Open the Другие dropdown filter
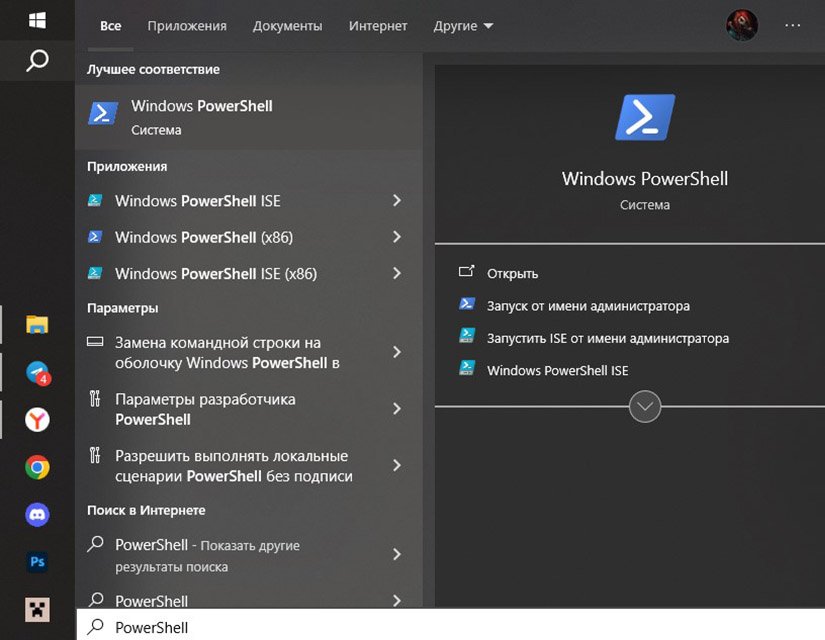 [x=463, y=26]
